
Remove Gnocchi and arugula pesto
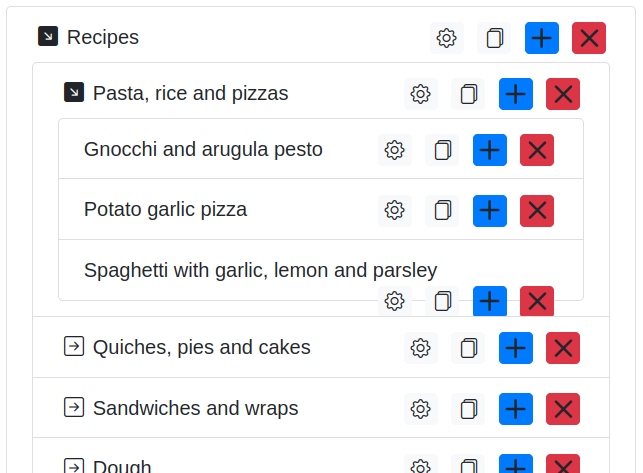coord(536,150)
